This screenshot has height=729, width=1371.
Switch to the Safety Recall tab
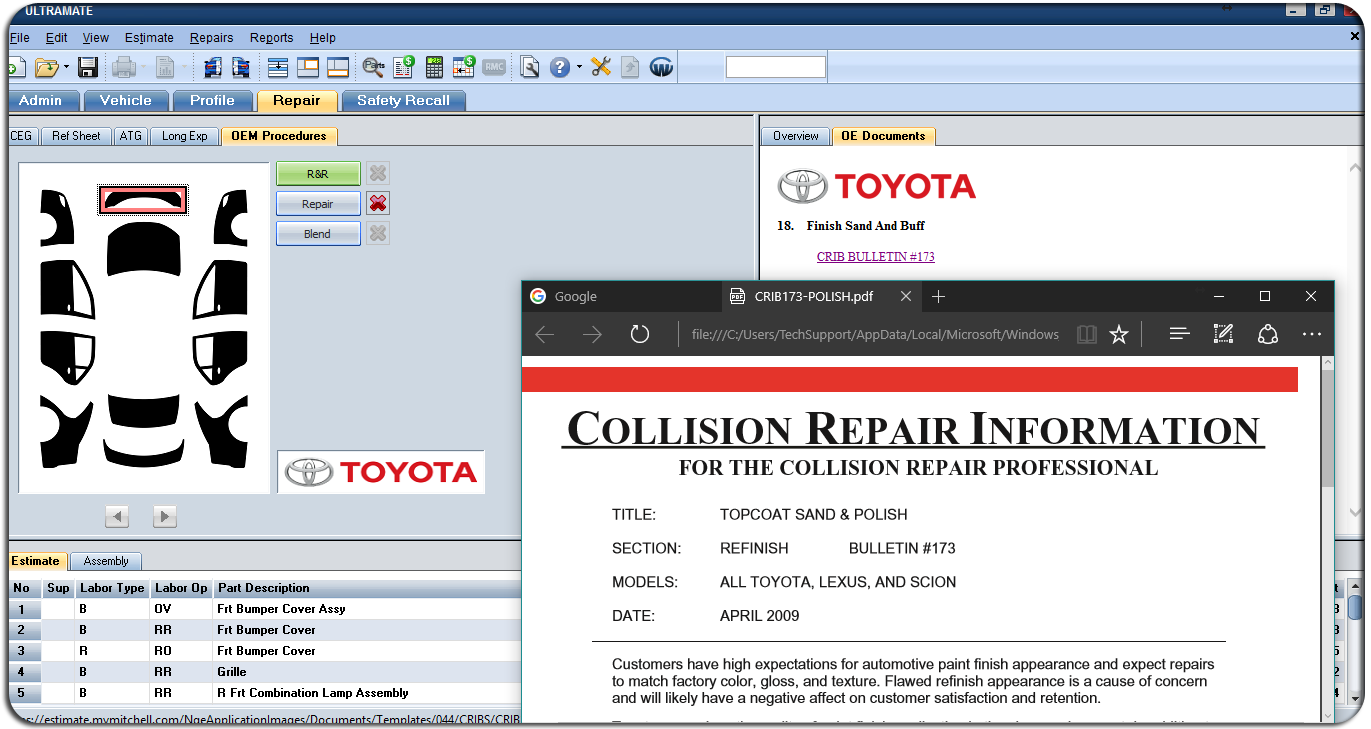coord(404,100)
